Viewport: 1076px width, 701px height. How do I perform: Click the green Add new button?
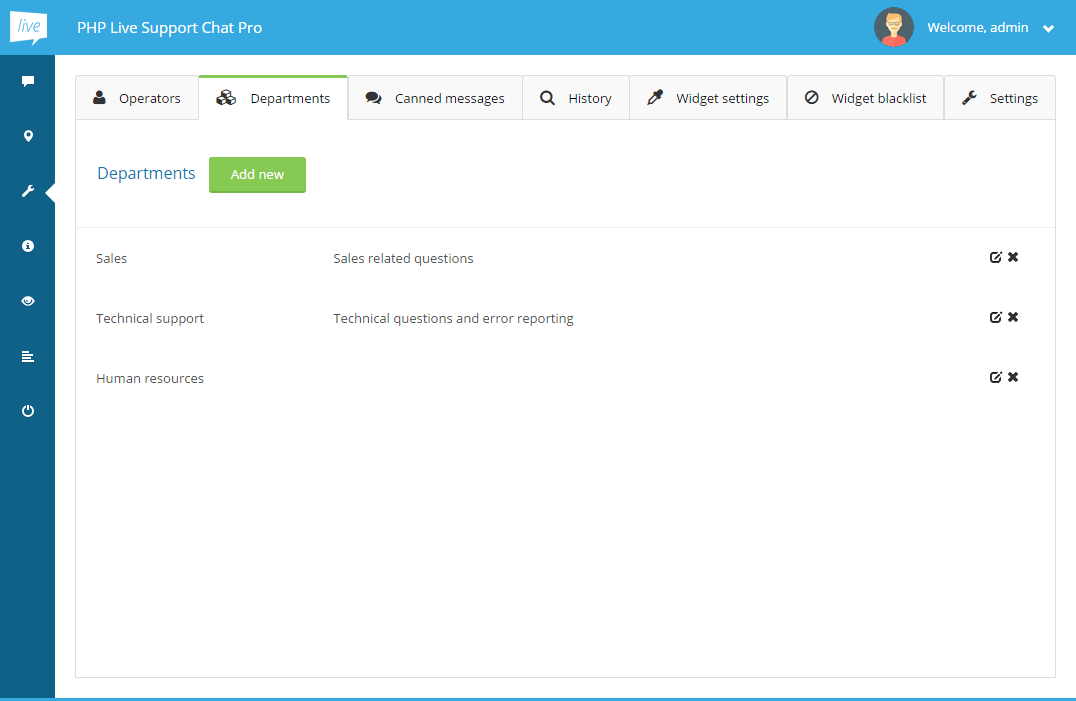[257, 174]
